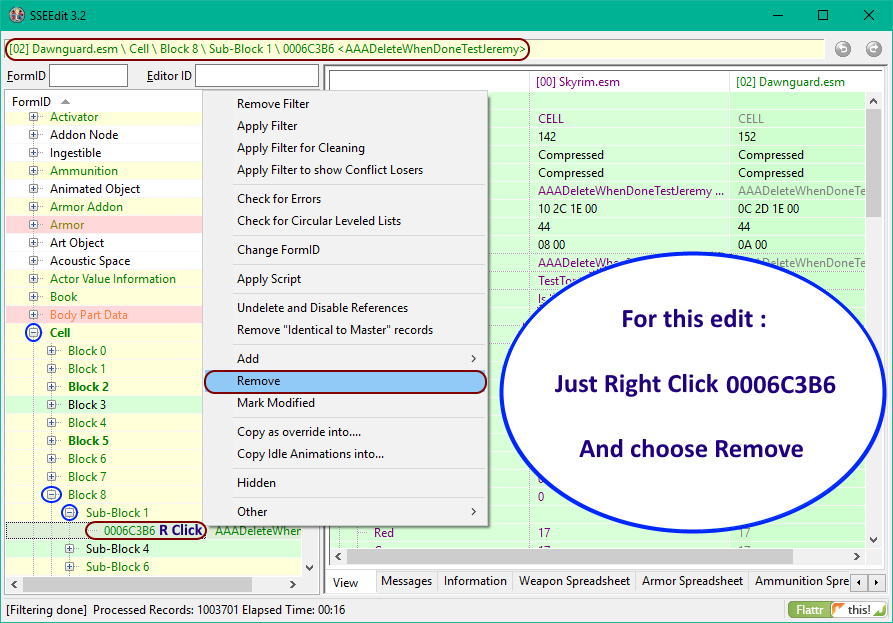
Task: Click the record view horizontal scrollbar
Action: point(570,556)
